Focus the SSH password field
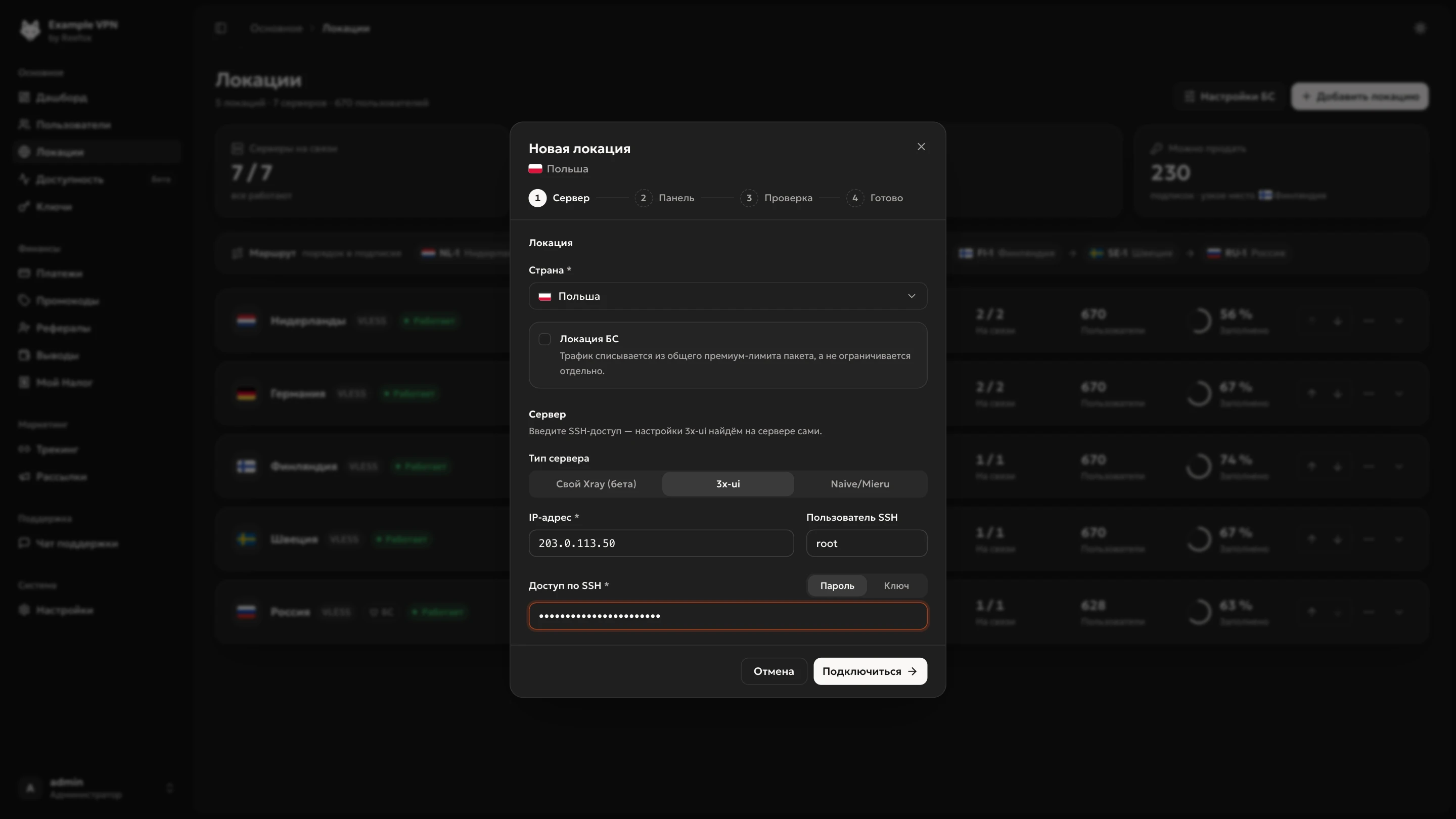1456x819 pixels. pyautogui.click(x=727, y=616)
